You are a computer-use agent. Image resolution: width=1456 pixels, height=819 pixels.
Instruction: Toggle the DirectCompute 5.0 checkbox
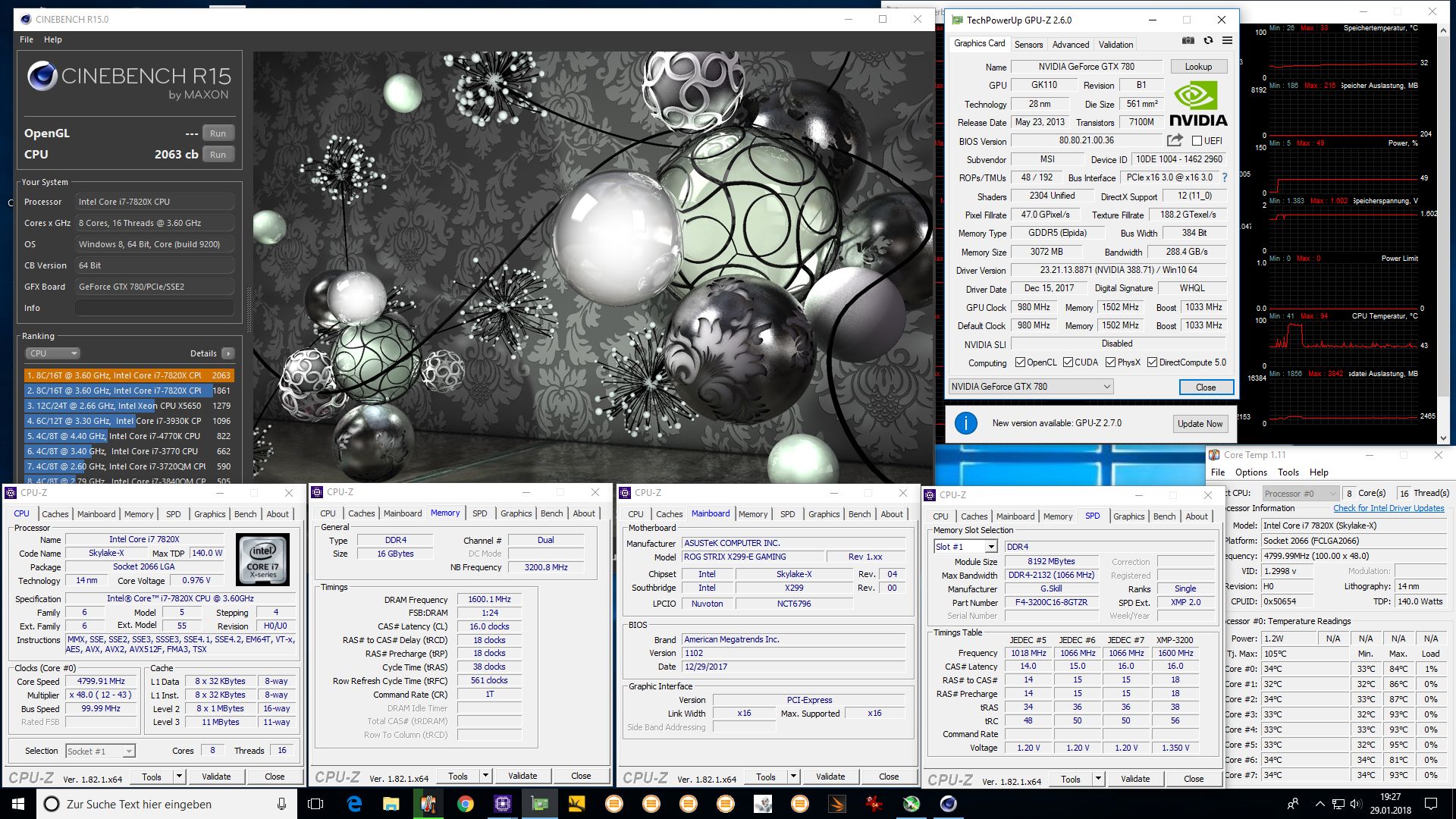pos(1152,362)
